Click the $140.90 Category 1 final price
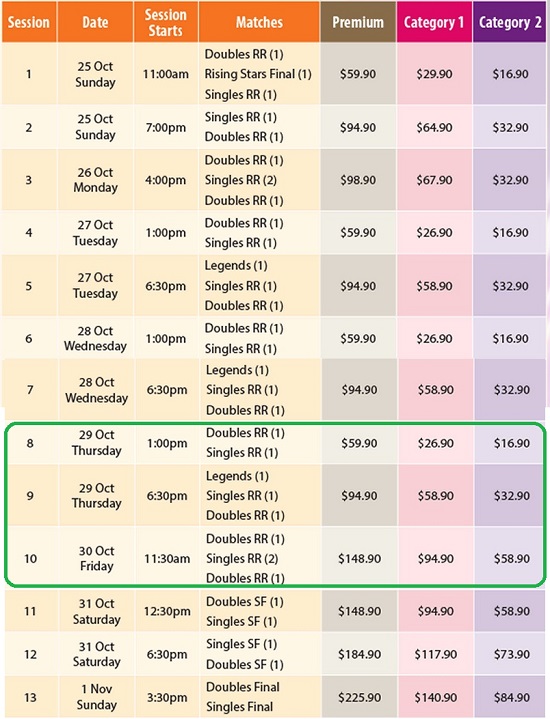The height and width of the screenshot is (719, 550). tap(436, 697)
